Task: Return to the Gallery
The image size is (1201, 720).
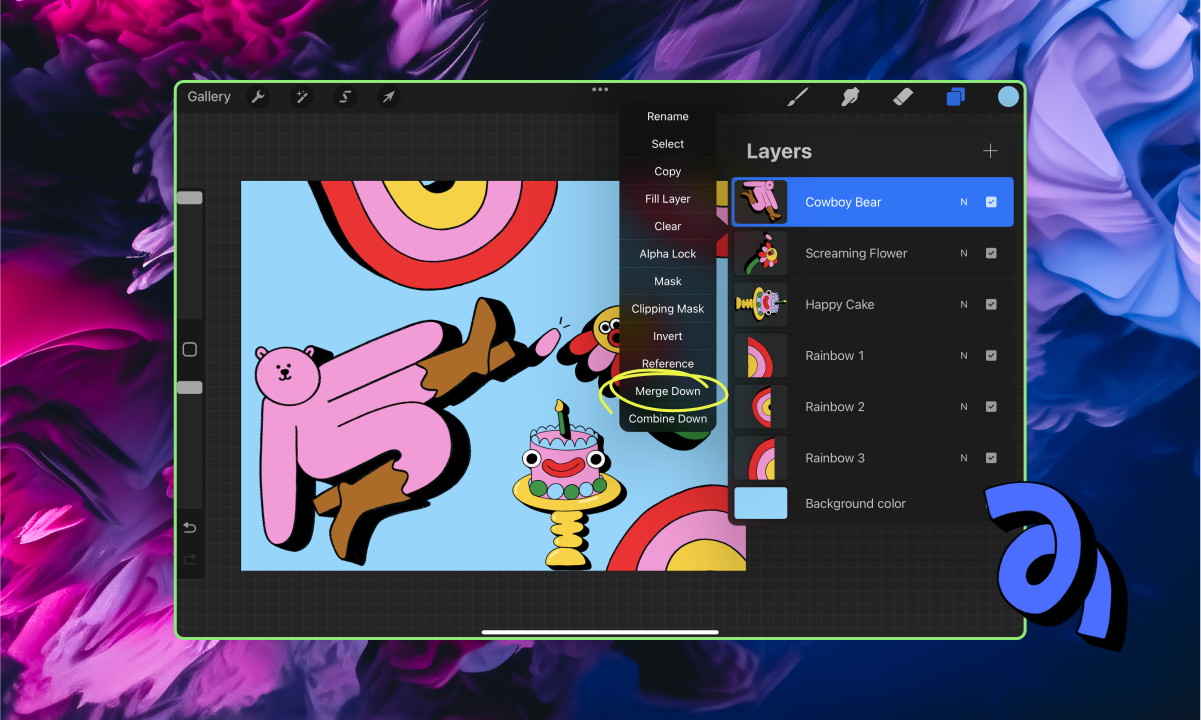Action: (x=208, y=96)
